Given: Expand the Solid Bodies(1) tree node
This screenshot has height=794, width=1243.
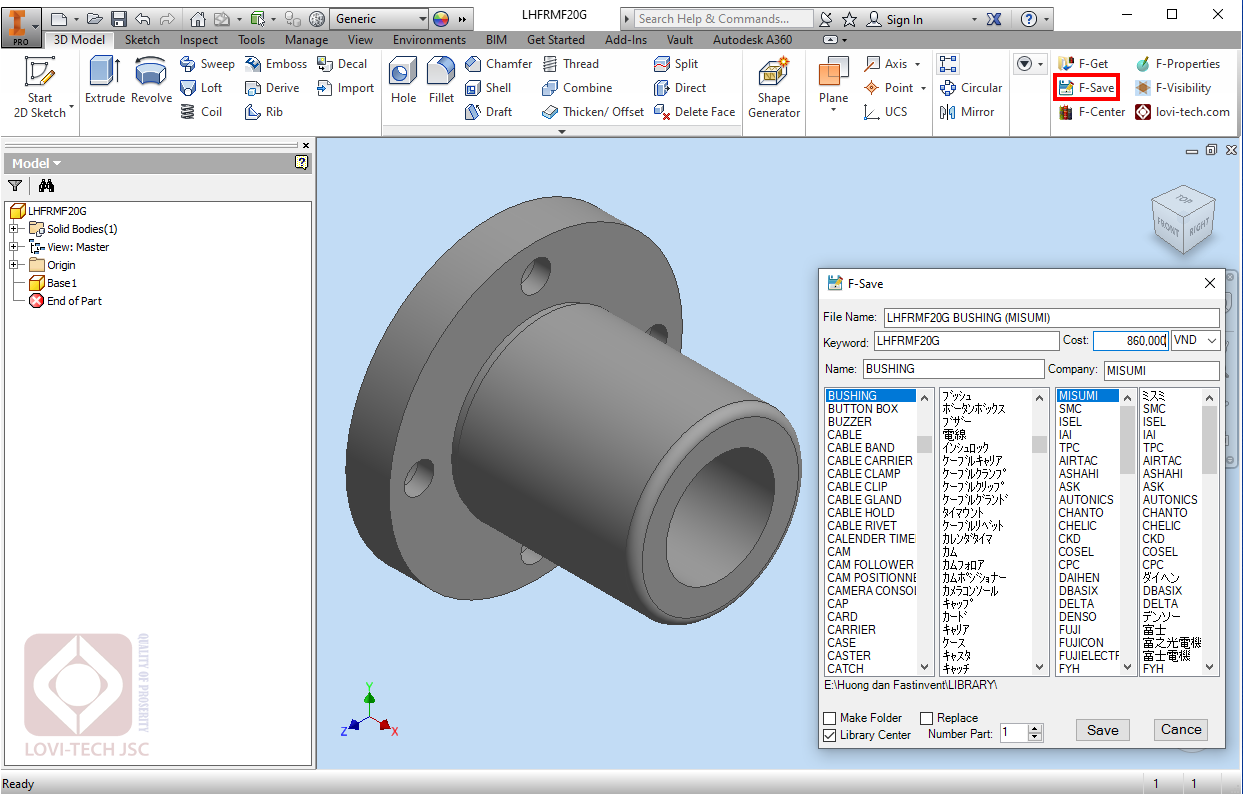Looking at the screenshot, I should pos(14,229).
